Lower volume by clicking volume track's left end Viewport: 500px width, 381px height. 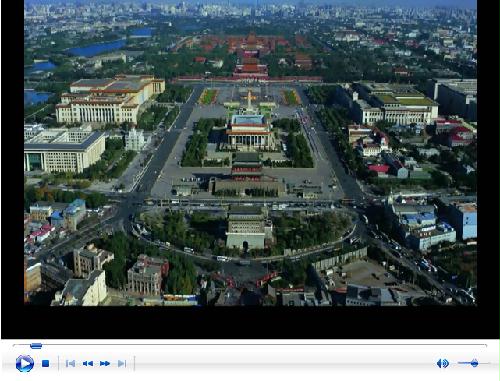tap(460, 363)
